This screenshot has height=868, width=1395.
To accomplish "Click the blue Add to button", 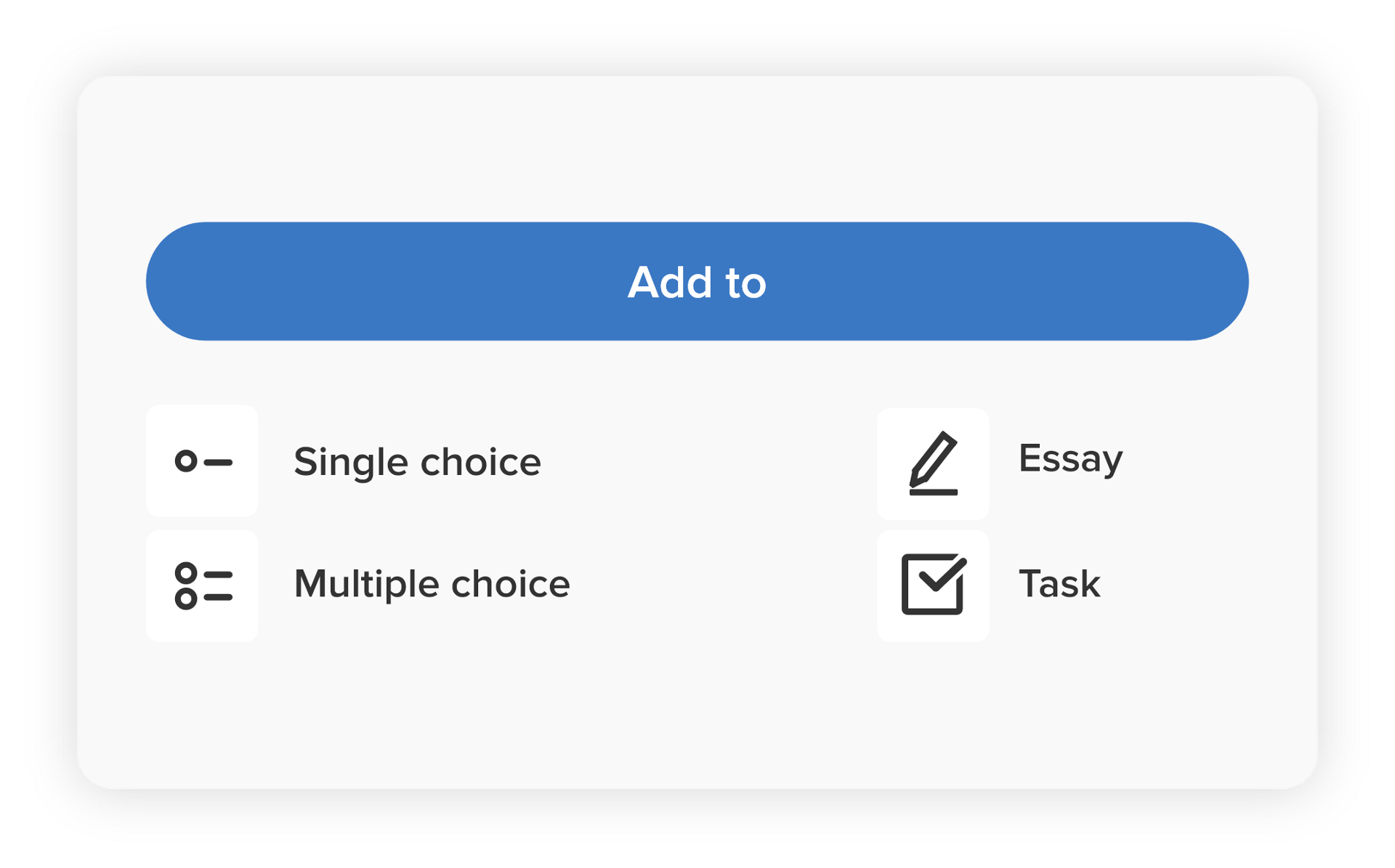I will 697,281.
